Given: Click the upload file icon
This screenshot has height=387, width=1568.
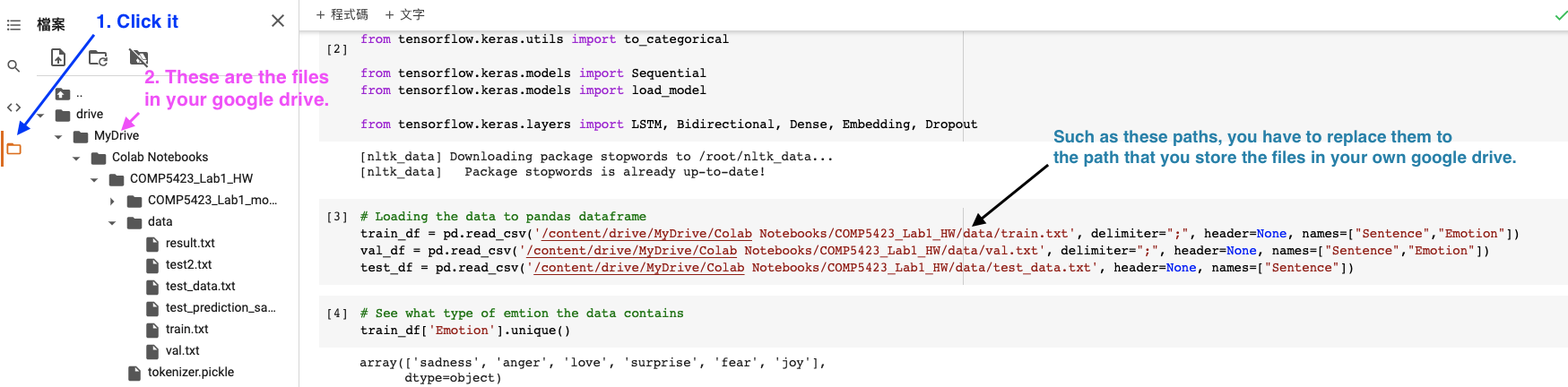Looking at the screenshot, I should [58, 57].
